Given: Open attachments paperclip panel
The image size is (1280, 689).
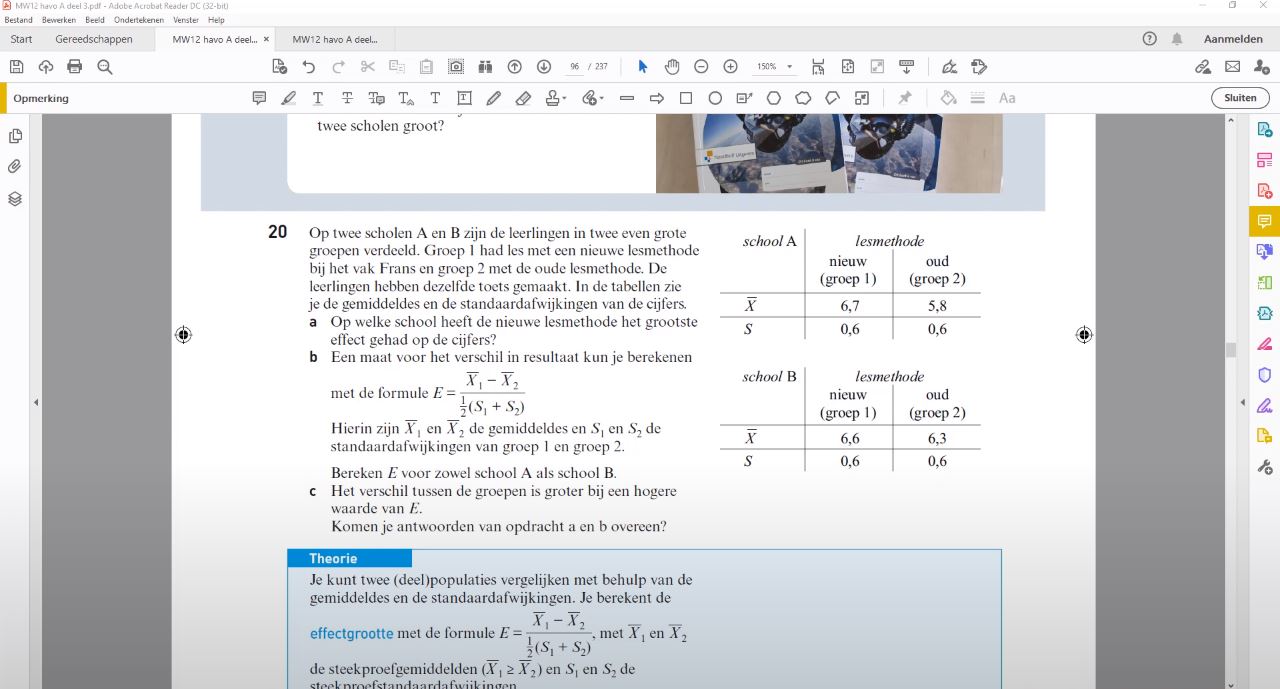Looking at the screenshot, I should point(15,167).
